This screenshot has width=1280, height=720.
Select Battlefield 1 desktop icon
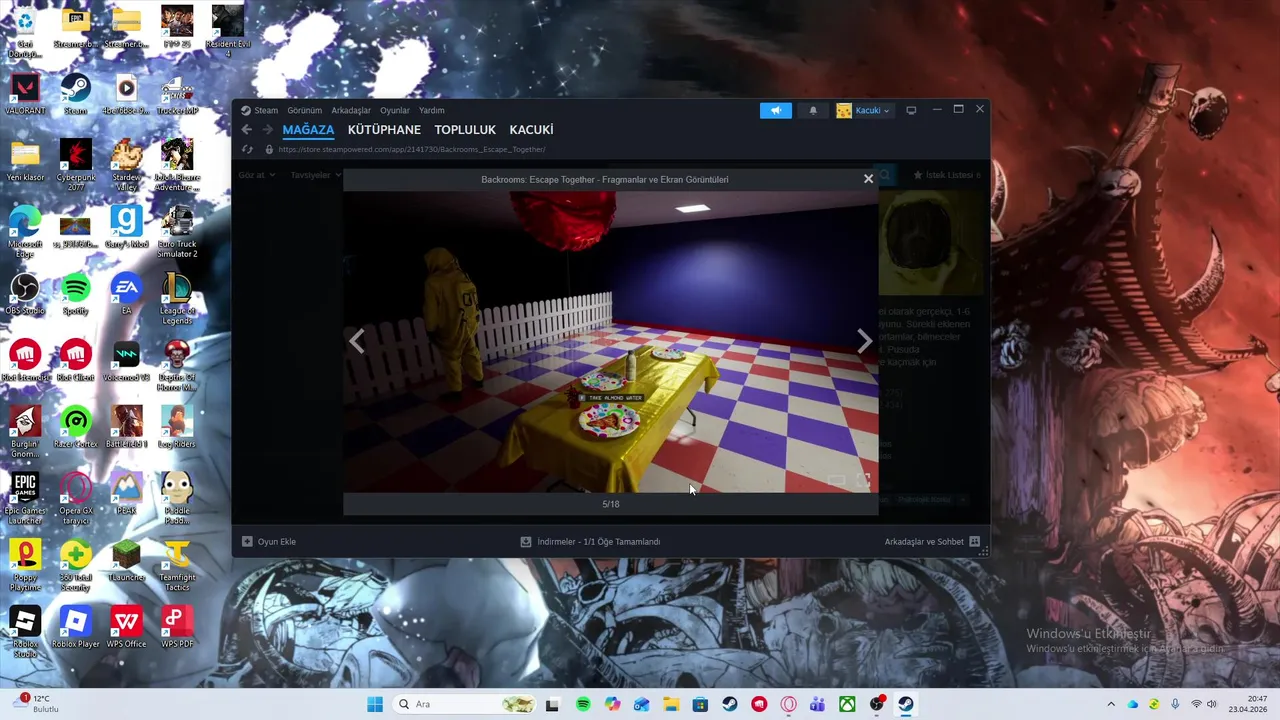pyautogui.click(x=127, y=427)
